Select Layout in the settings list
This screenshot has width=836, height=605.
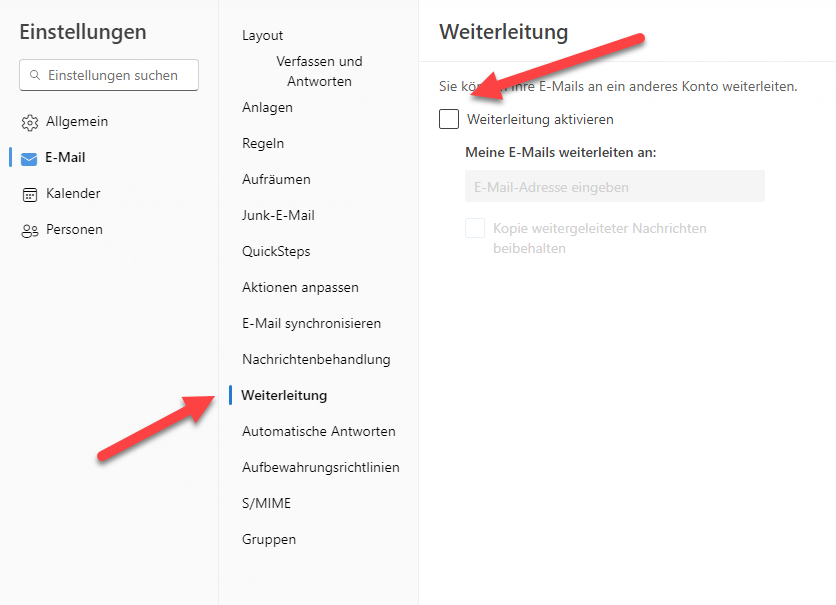coord(262,35)
